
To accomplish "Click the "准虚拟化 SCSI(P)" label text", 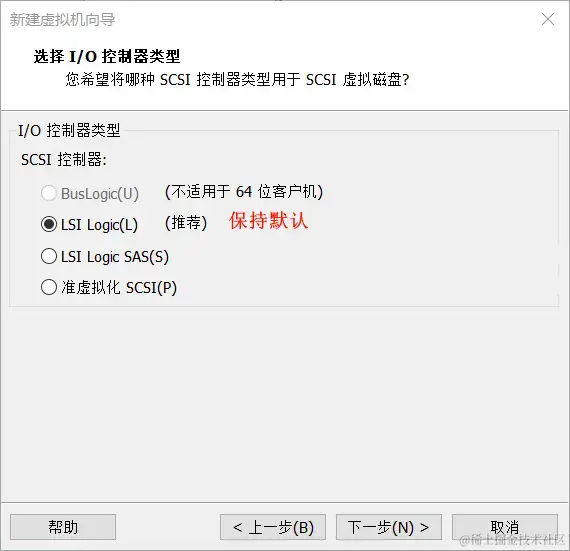I will pyautogui.click(x=119, y=287).
